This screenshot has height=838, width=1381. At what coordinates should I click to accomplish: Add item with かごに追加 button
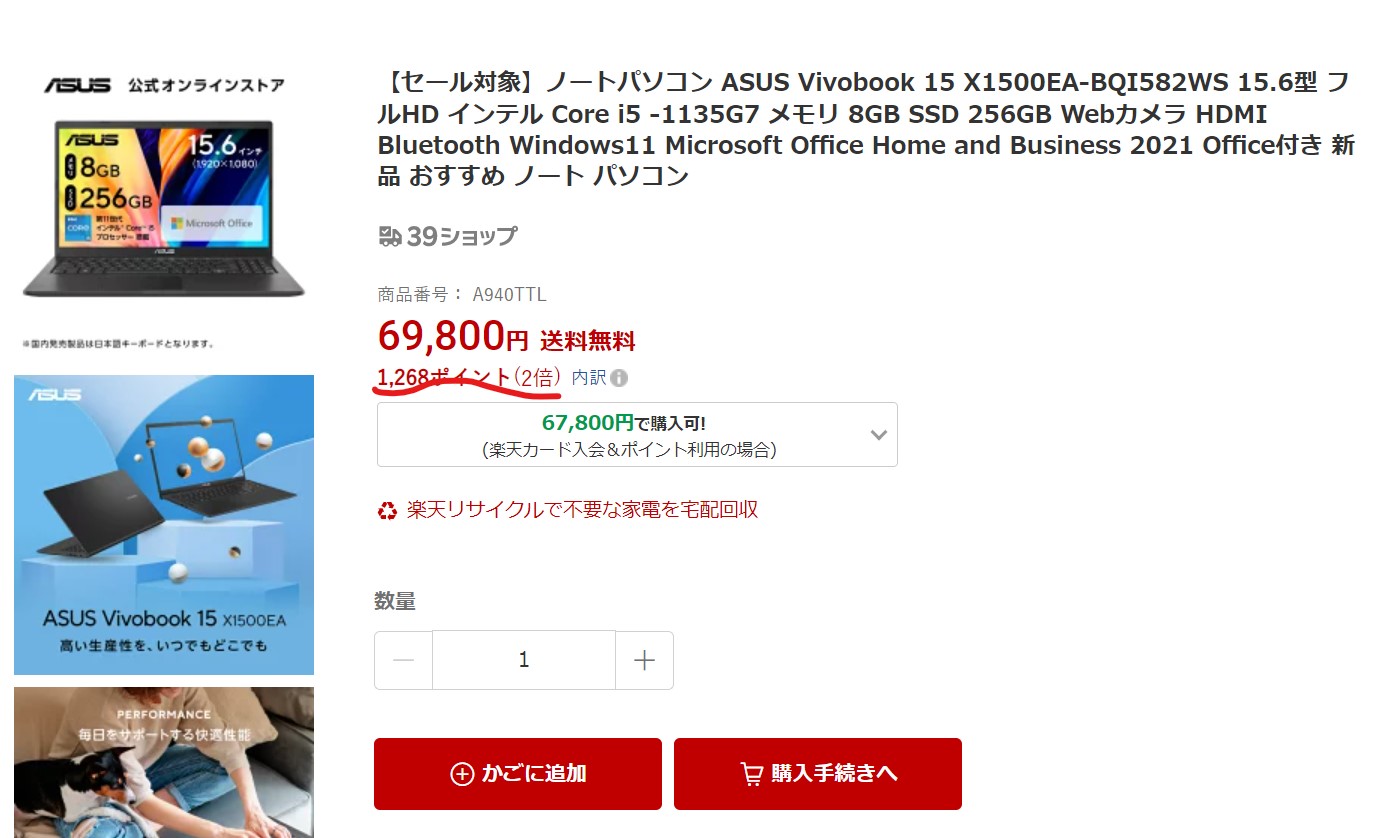(518, 774)
